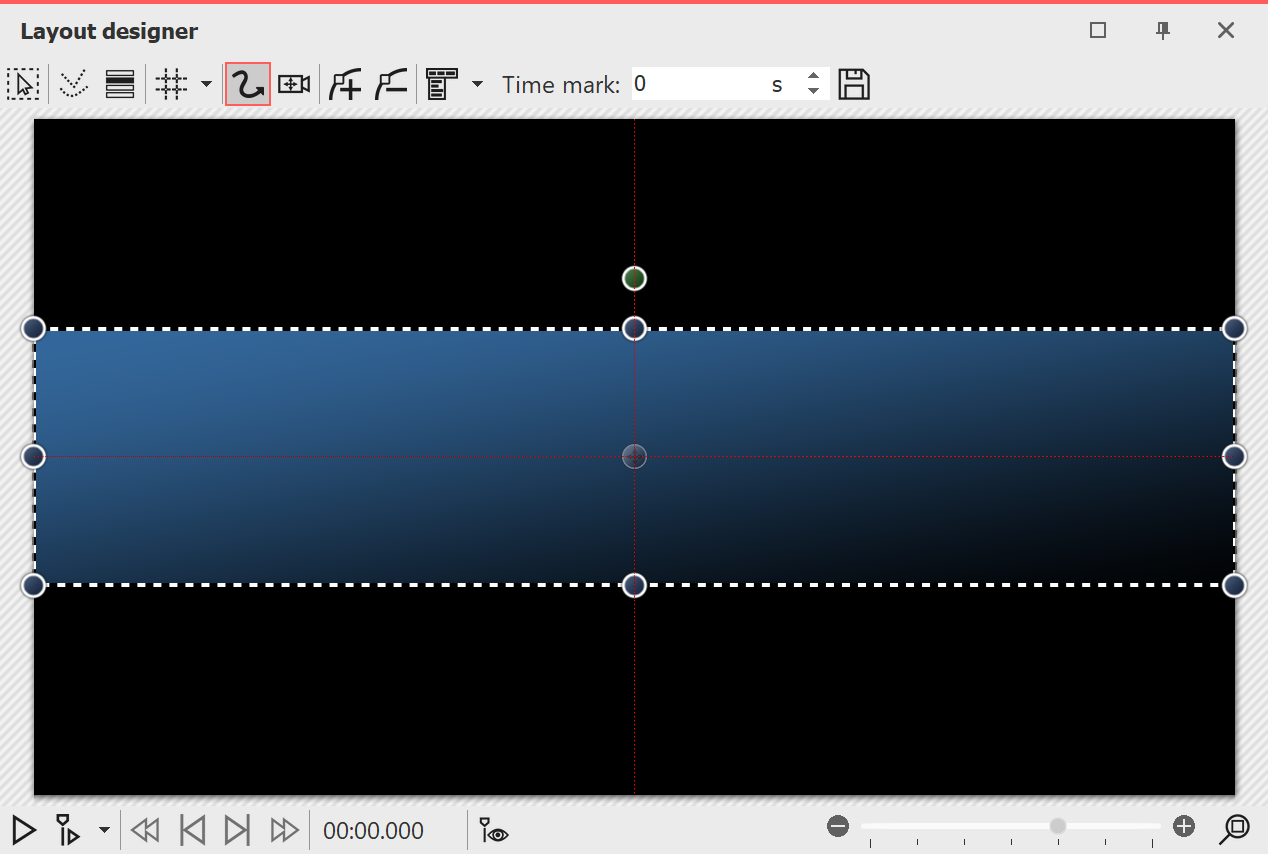
Task: Select the selection arrow tool
Action: point(24,84)
